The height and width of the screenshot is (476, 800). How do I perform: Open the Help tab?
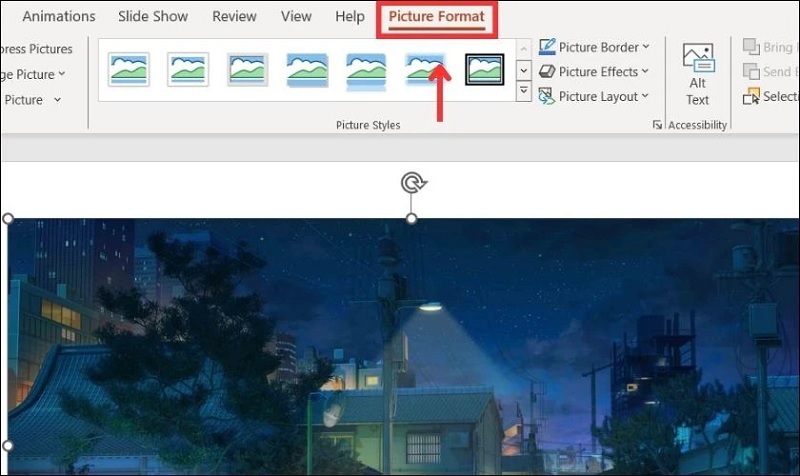tap(349, 17)
